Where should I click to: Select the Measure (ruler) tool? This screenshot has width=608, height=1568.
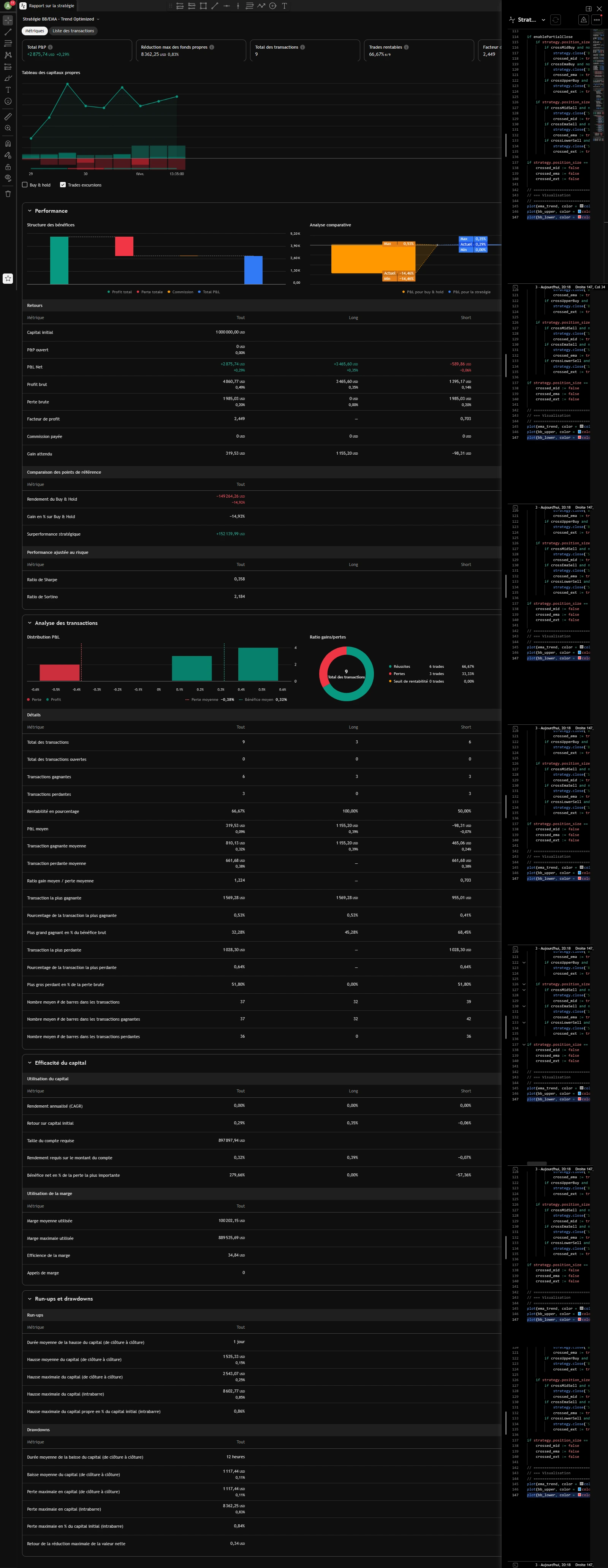8,116
